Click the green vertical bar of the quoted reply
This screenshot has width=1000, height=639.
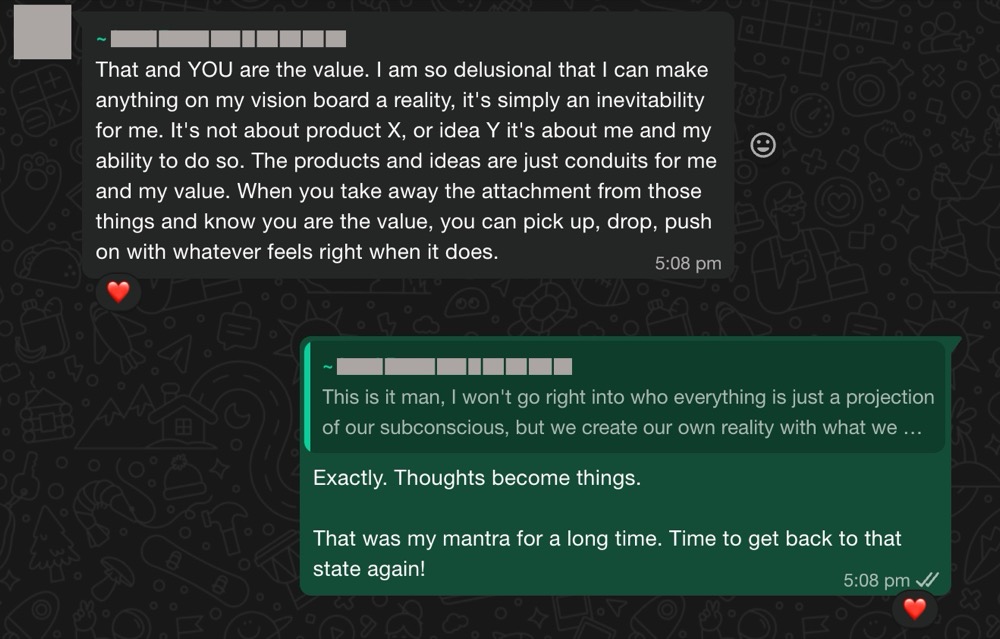point(308,396)
